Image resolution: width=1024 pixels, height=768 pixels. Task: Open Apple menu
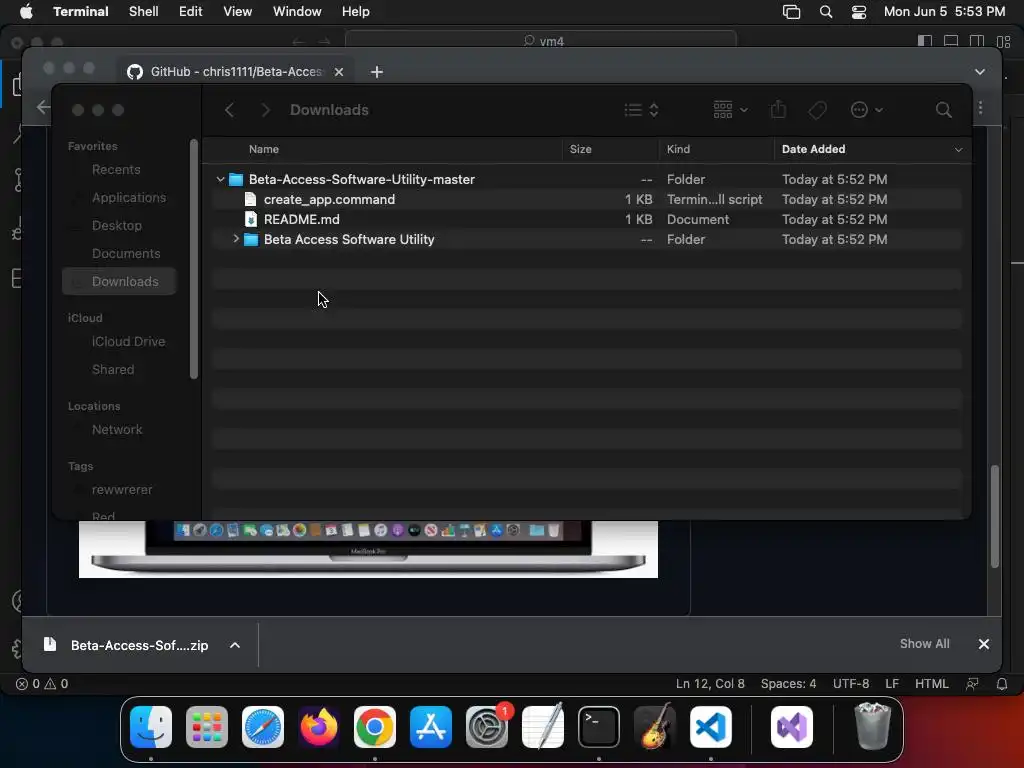point(26,12)
